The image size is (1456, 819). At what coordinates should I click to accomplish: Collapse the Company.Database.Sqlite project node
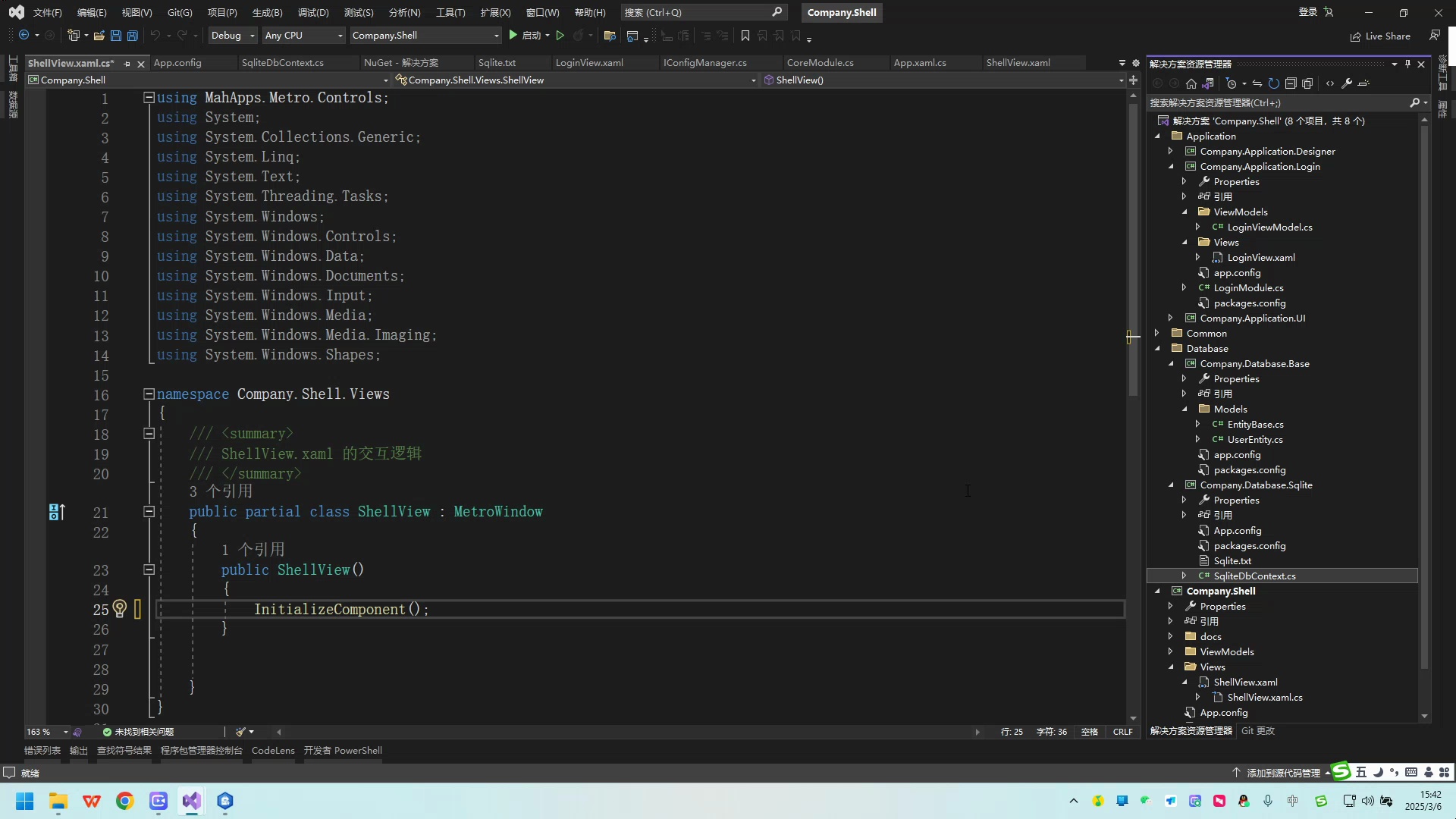(x=1172, y=485)
